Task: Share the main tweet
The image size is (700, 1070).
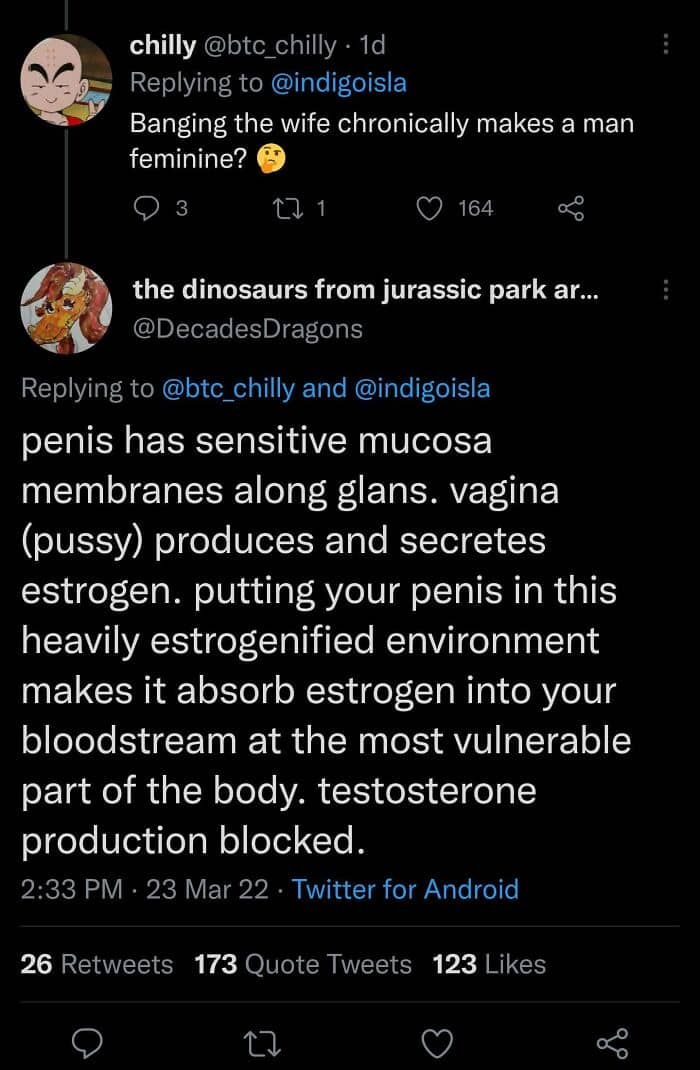Action: point(609,1043)
